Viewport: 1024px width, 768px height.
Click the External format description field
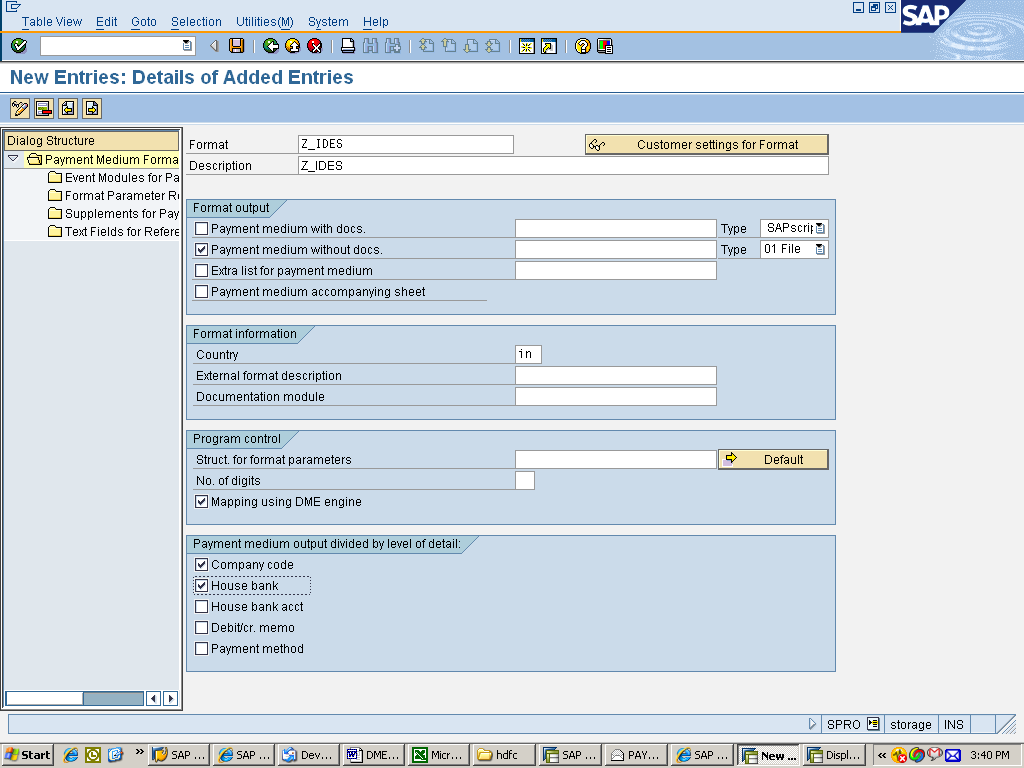616,376
